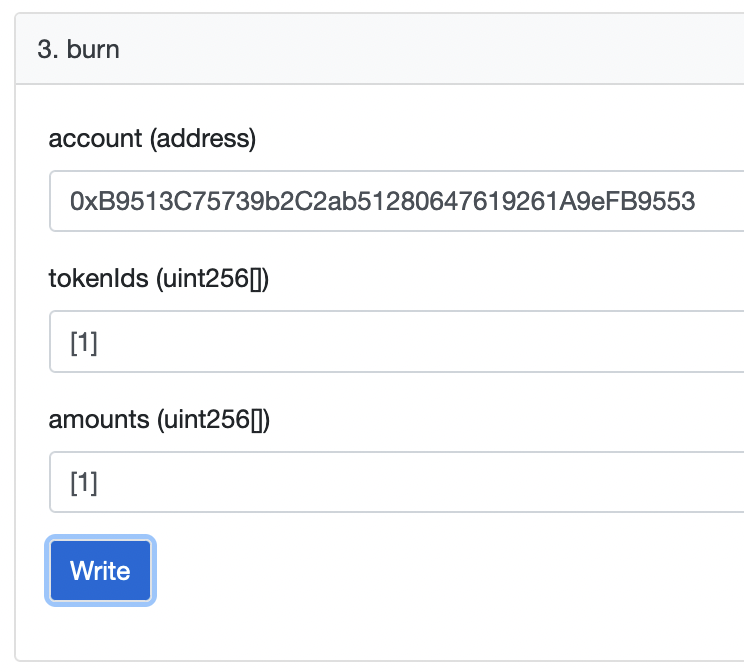Viewport: 744px width, 672px height.
Task: Click the "amounts (uint256[])" label
Action: click(x=159, y=420)
